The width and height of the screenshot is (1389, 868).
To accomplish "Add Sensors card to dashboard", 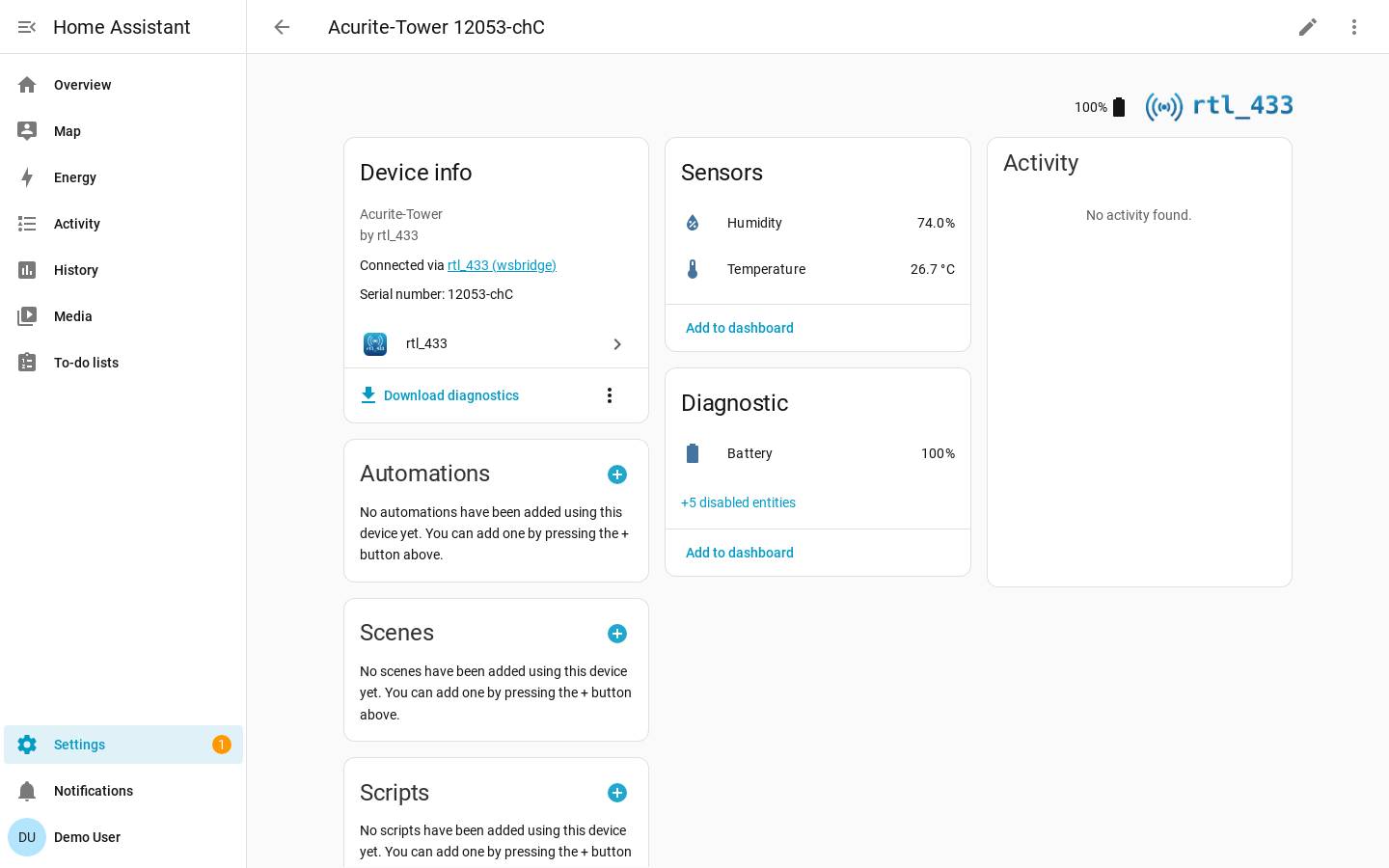I will [740, 328].
